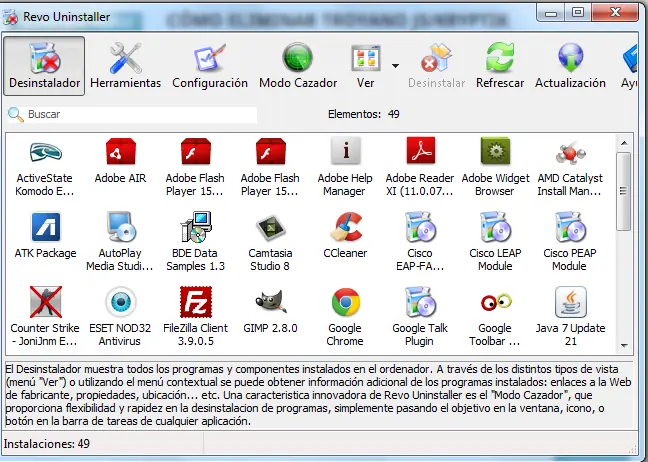Select Cisco EAP-FAST module icon

click(420, 226)
